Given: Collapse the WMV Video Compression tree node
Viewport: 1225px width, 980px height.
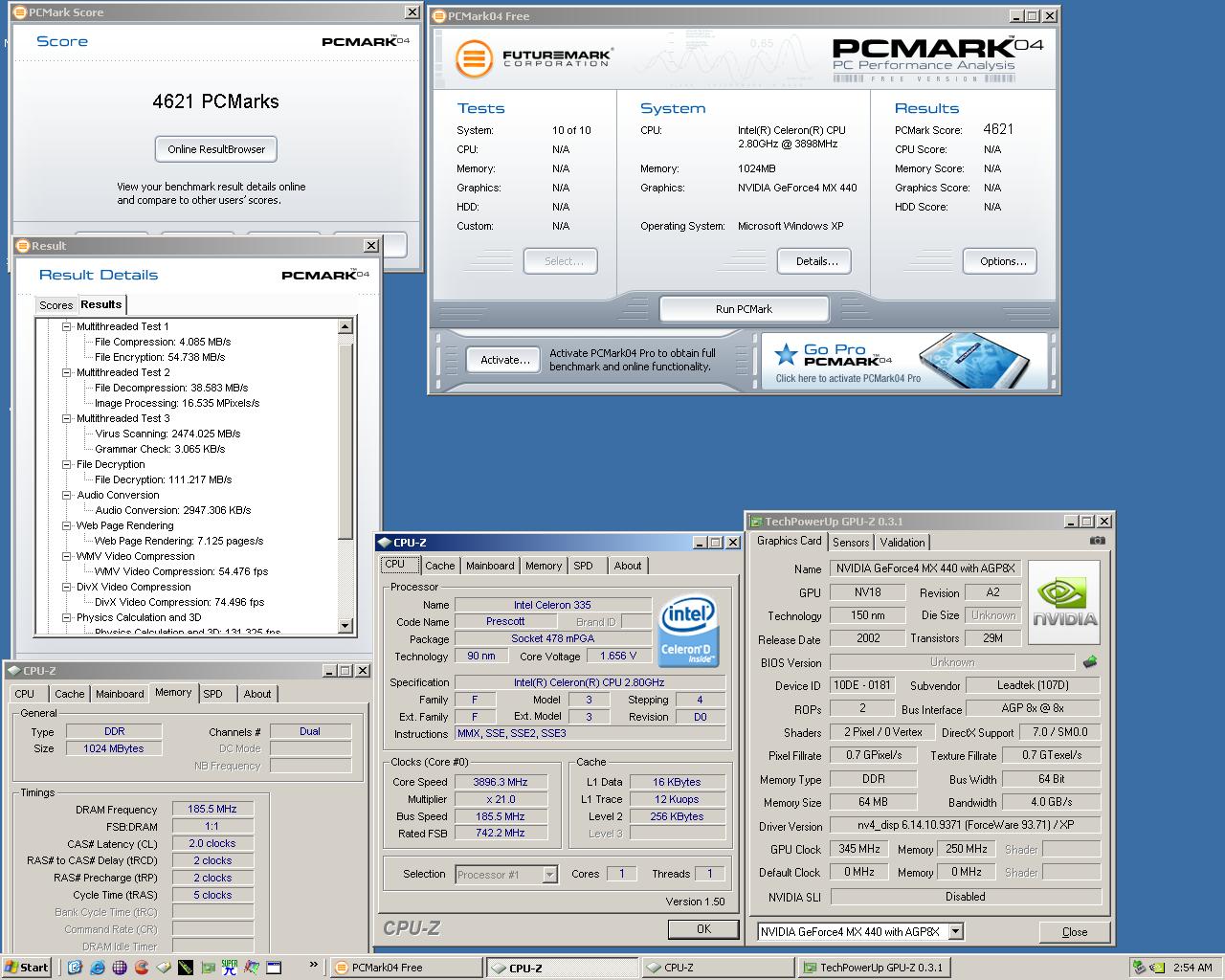Looking at the screenshot, I should [67, 556].
